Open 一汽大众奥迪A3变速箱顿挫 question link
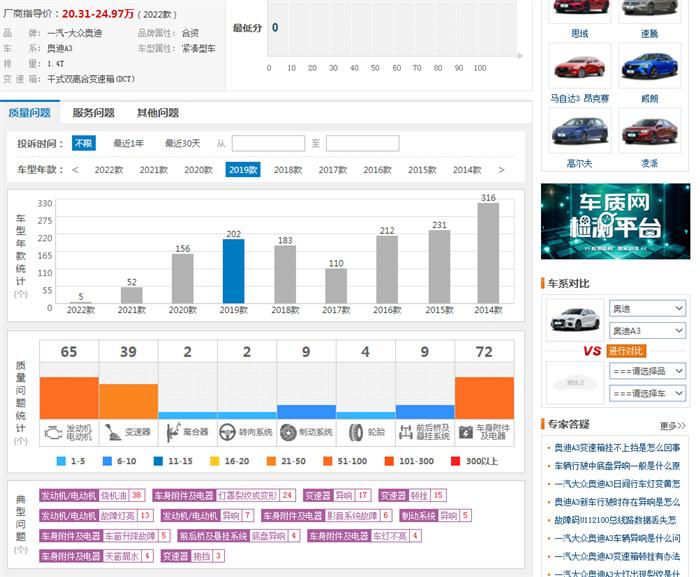 tap(617, 556)
